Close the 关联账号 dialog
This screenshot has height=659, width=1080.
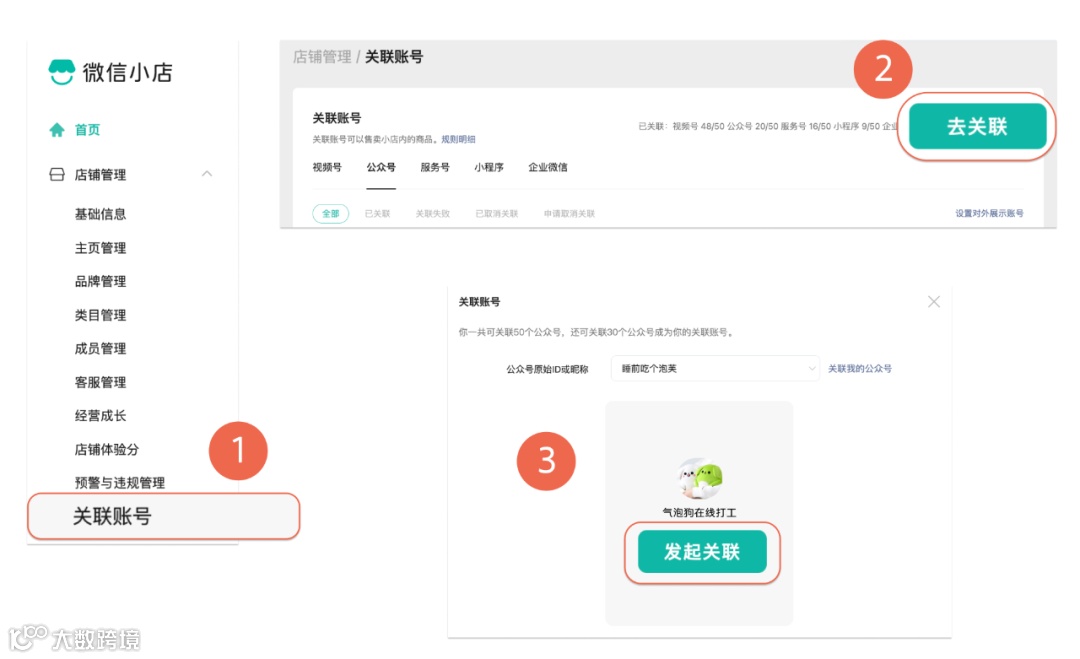pyautogui.click(x=934, y=302)
